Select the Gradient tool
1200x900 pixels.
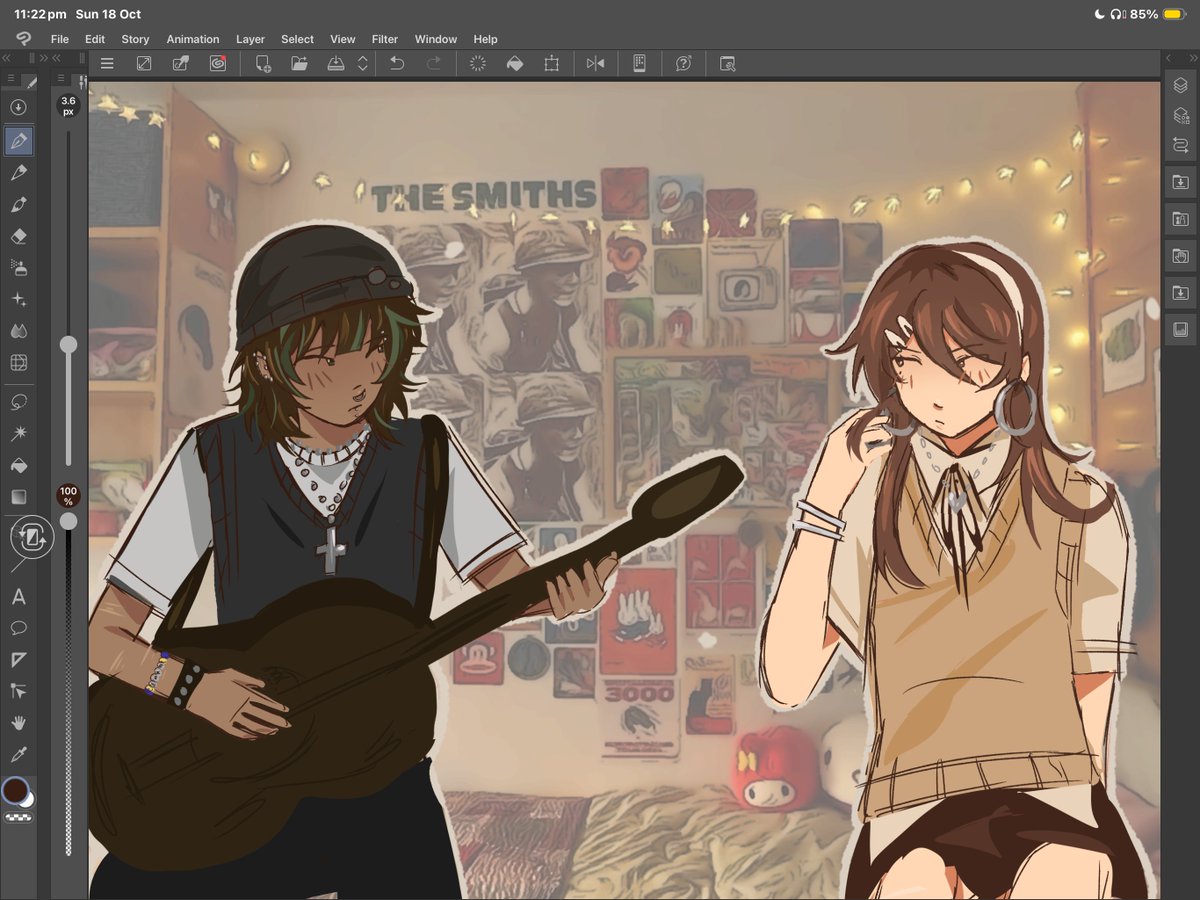coord(18,497)
